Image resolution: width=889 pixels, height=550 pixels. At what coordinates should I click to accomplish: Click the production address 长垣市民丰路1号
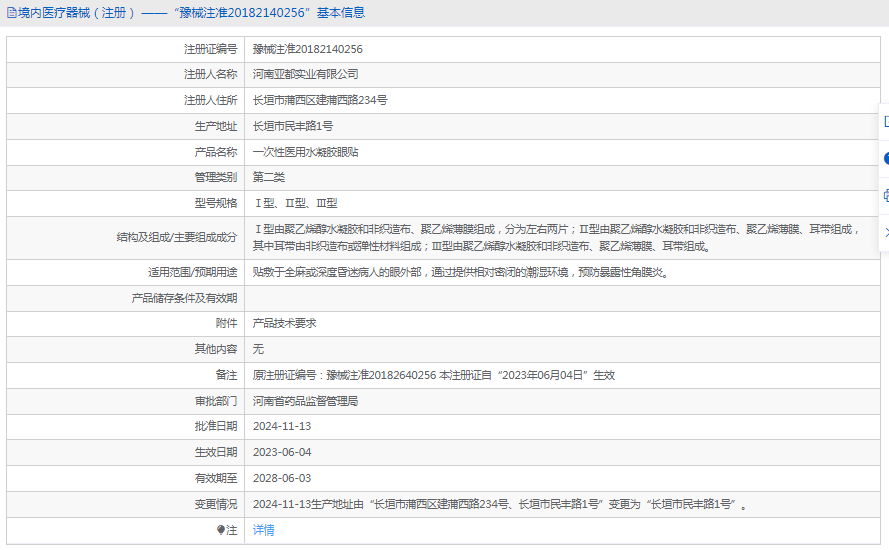(293, 126)
